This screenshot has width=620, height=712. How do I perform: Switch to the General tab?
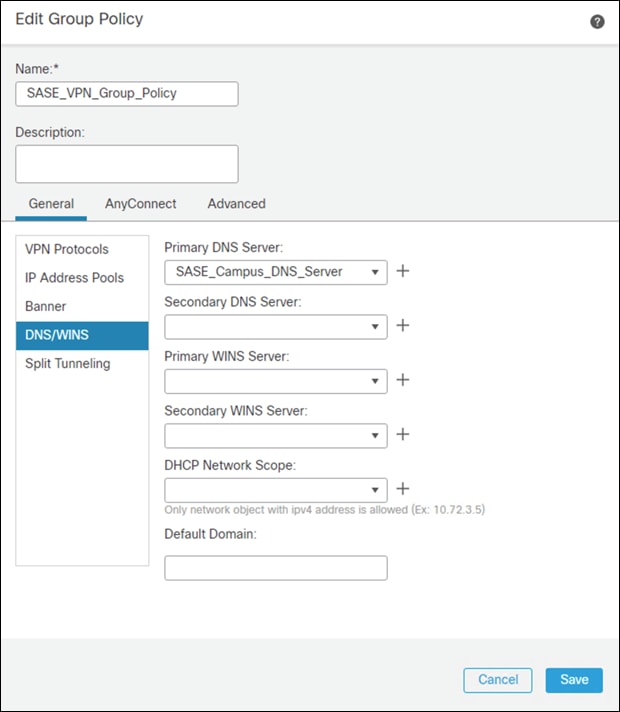(x=51, y=204)
